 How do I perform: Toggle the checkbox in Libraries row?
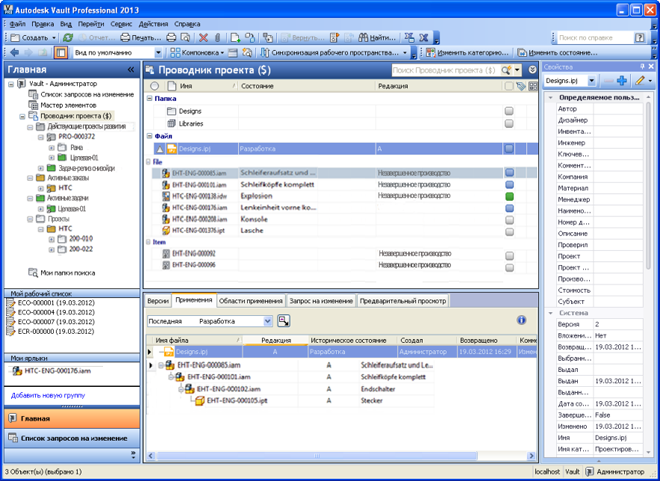509,123
